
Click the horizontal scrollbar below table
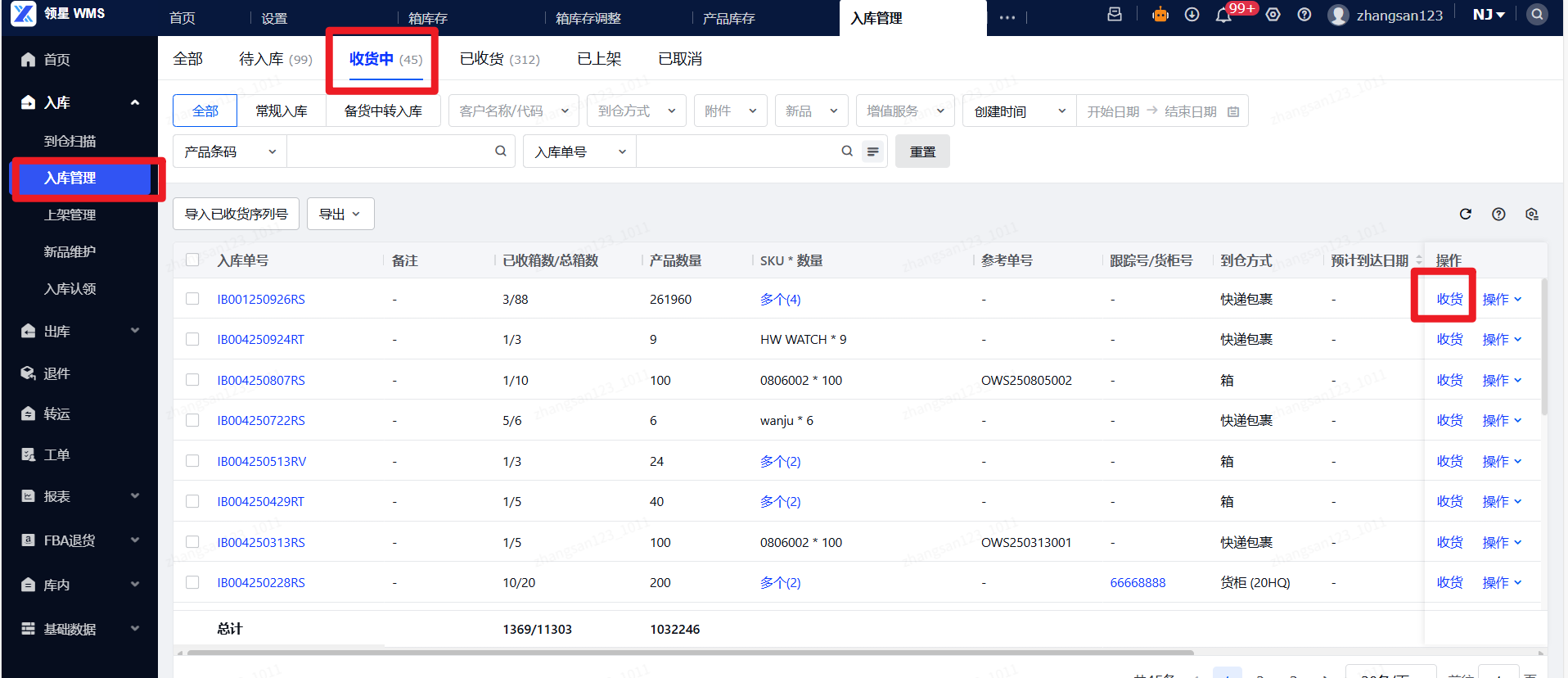(690, 653)
